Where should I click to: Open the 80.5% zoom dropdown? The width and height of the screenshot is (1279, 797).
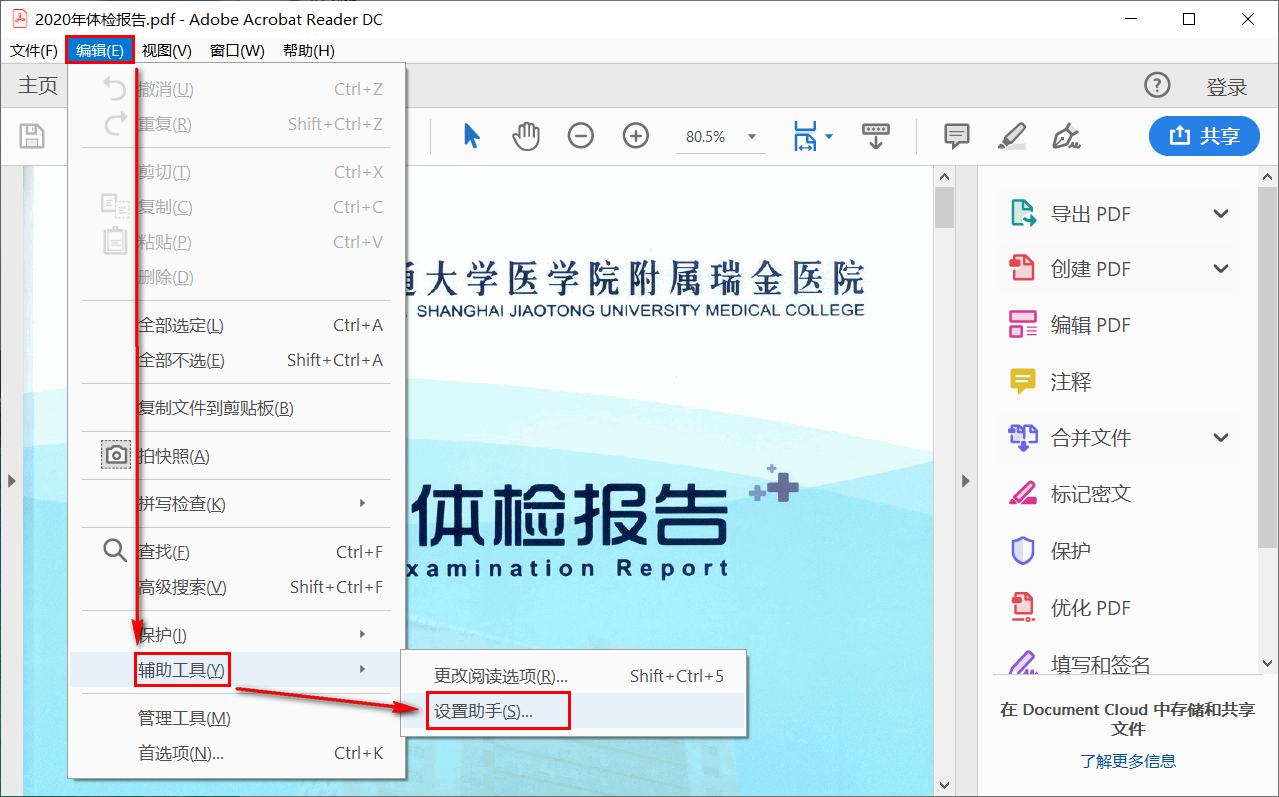752,137
